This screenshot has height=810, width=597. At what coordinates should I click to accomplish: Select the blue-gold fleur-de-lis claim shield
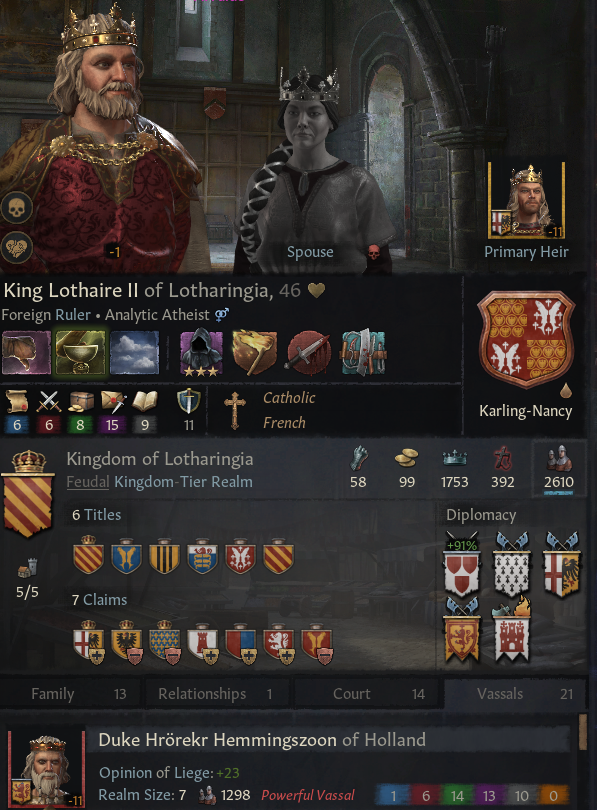click(x=165, y=642)
